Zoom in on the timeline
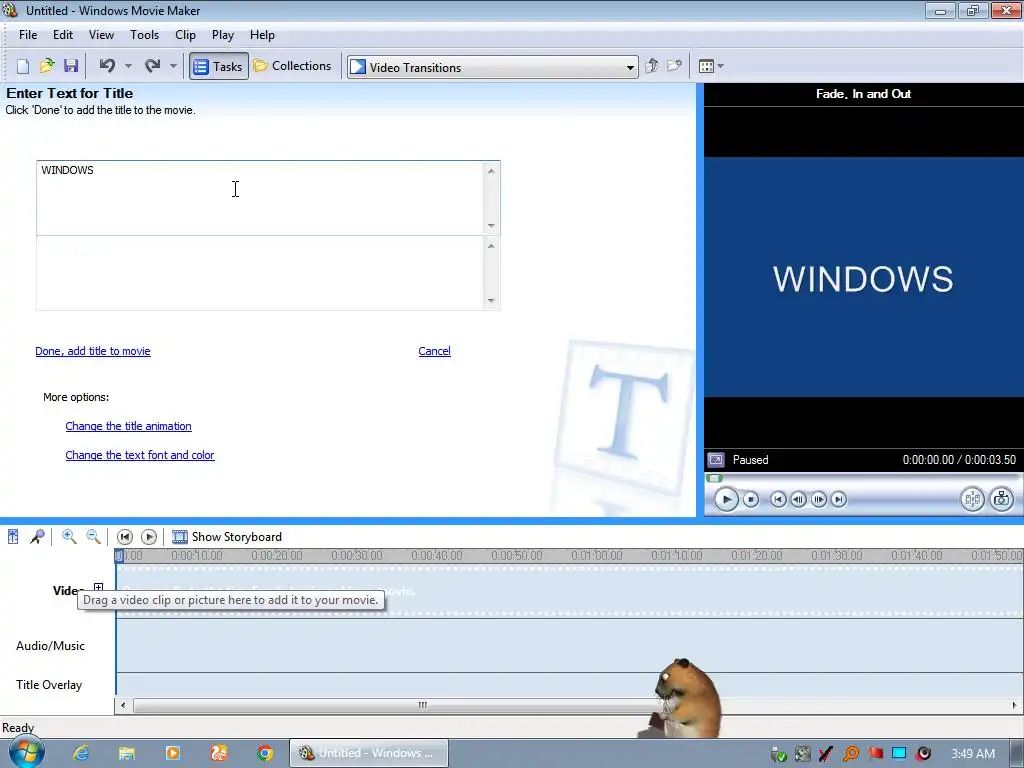 coord(69,537)
